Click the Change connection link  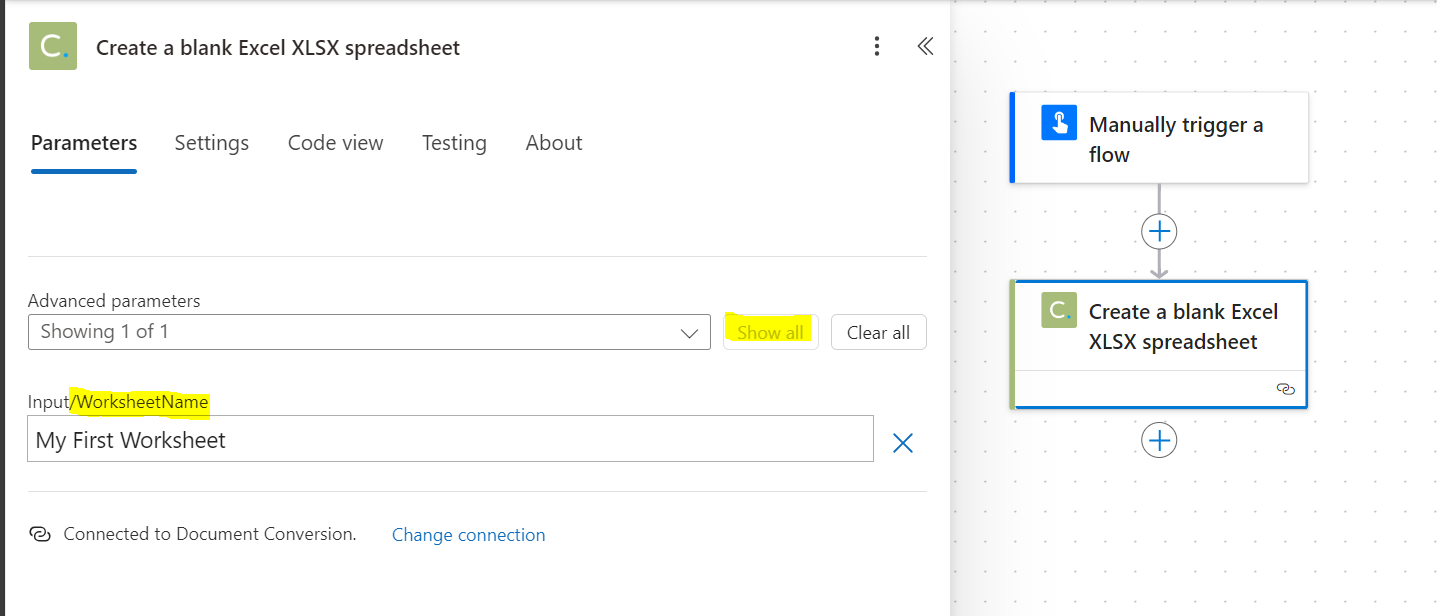(468, 535)
